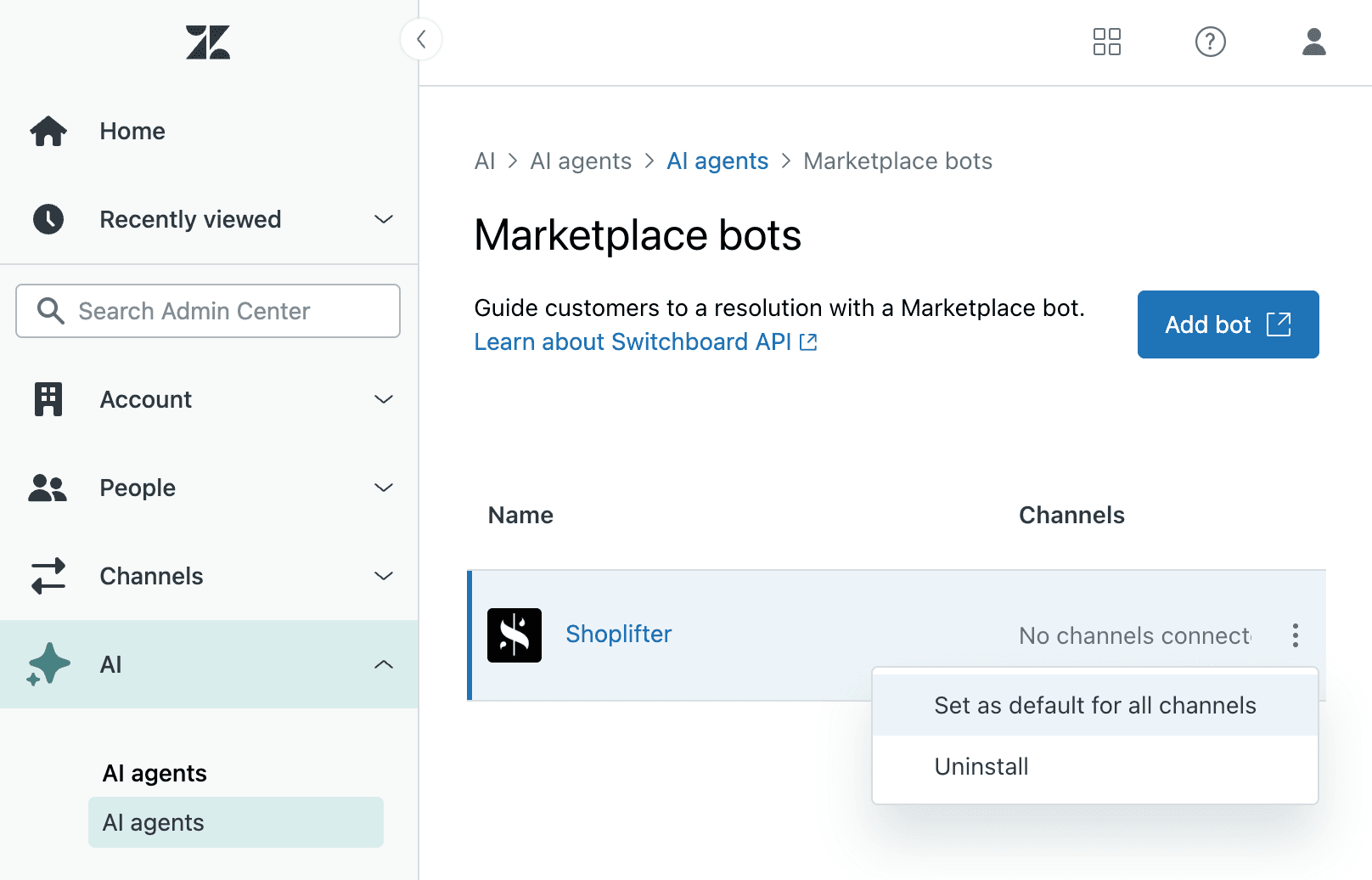Click the Home house icon
Viewport: 1372px width, 880px height.
[48, 131]
